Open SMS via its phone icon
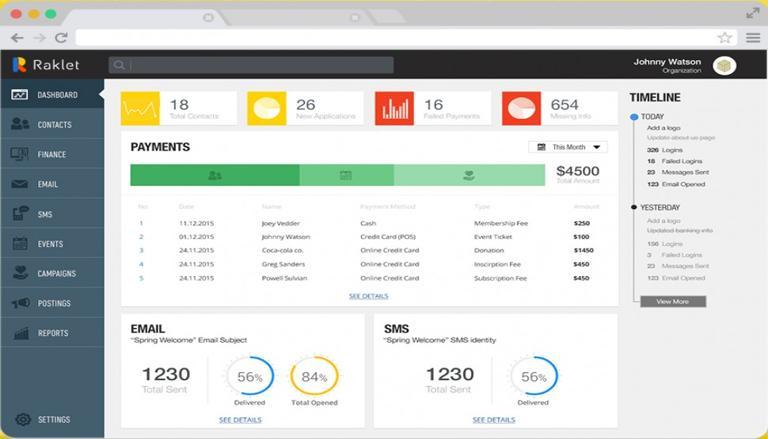 [x=20, y=214]
